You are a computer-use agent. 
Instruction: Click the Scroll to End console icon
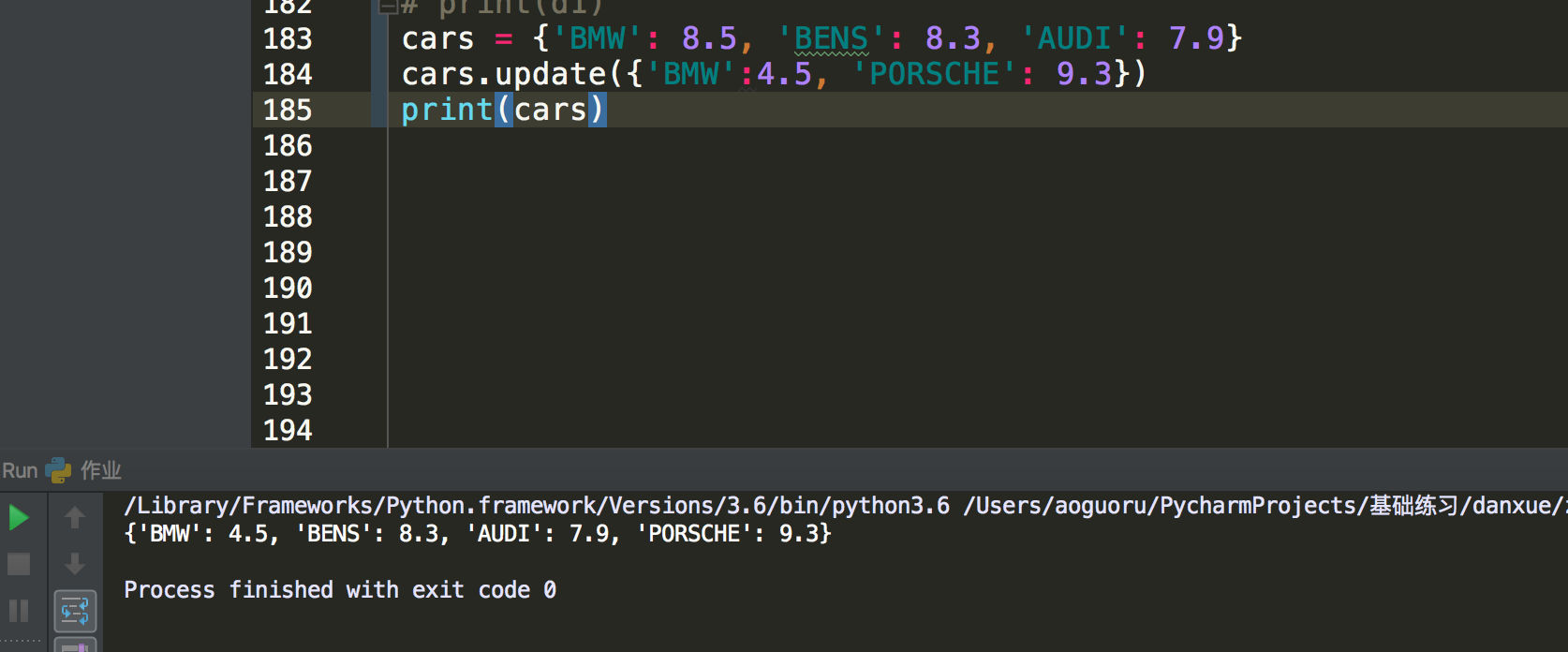(x=75, y=645)
